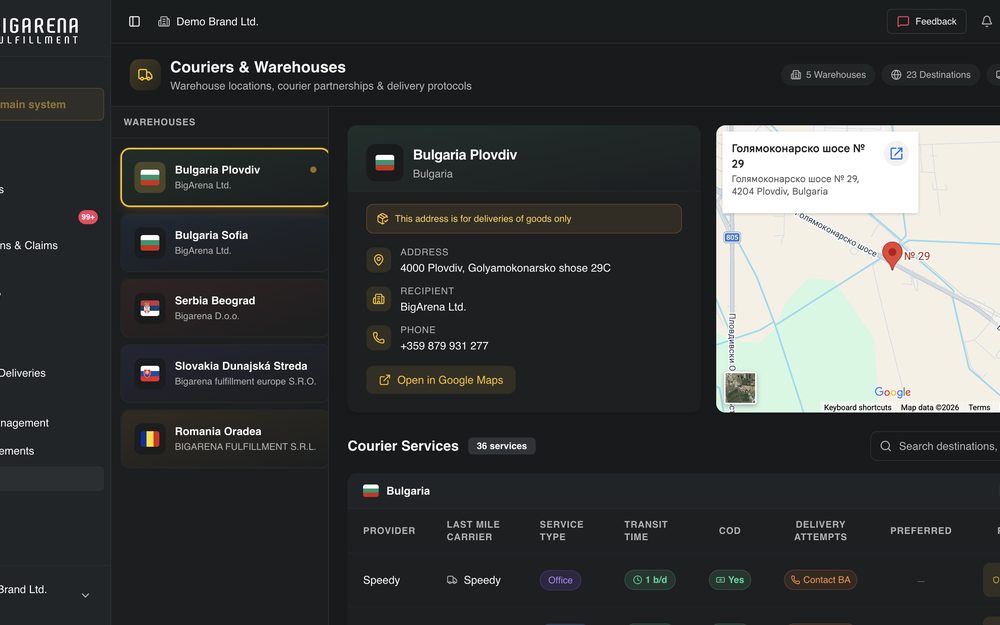Open the map Terms link
The width and height of the screenshot is (1000, 625).
(x=979, y=408)
